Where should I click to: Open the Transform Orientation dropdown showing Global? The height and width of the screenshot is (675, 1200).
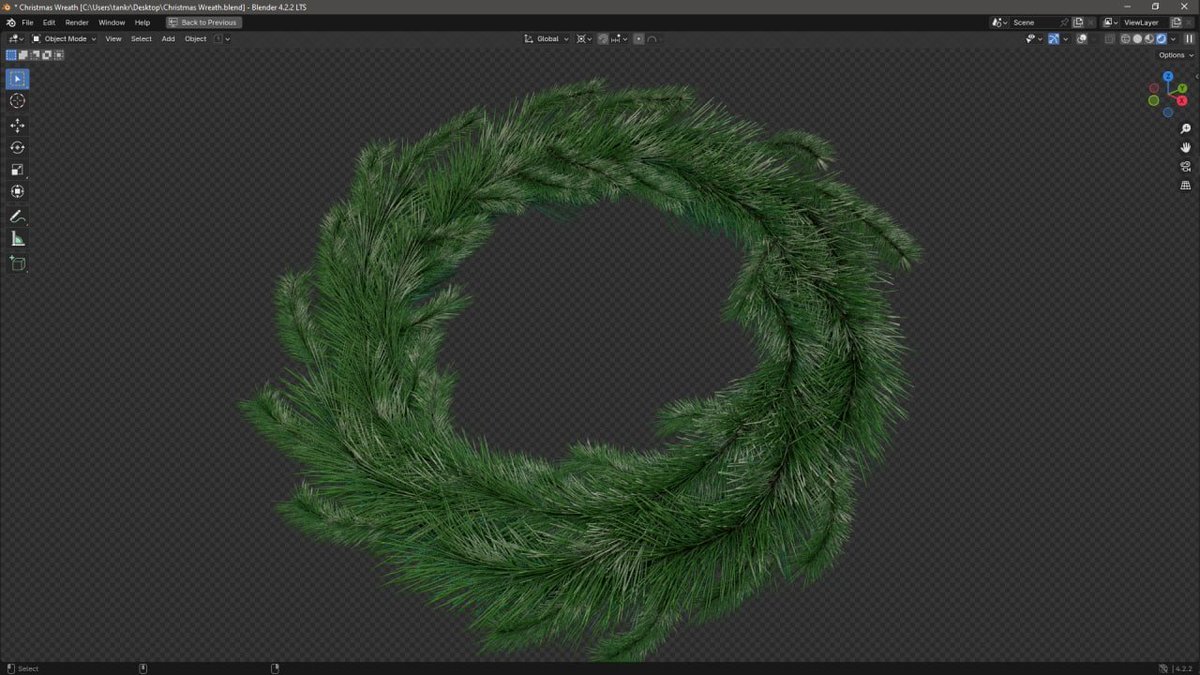pyautogui.click(x=546, y=38)
